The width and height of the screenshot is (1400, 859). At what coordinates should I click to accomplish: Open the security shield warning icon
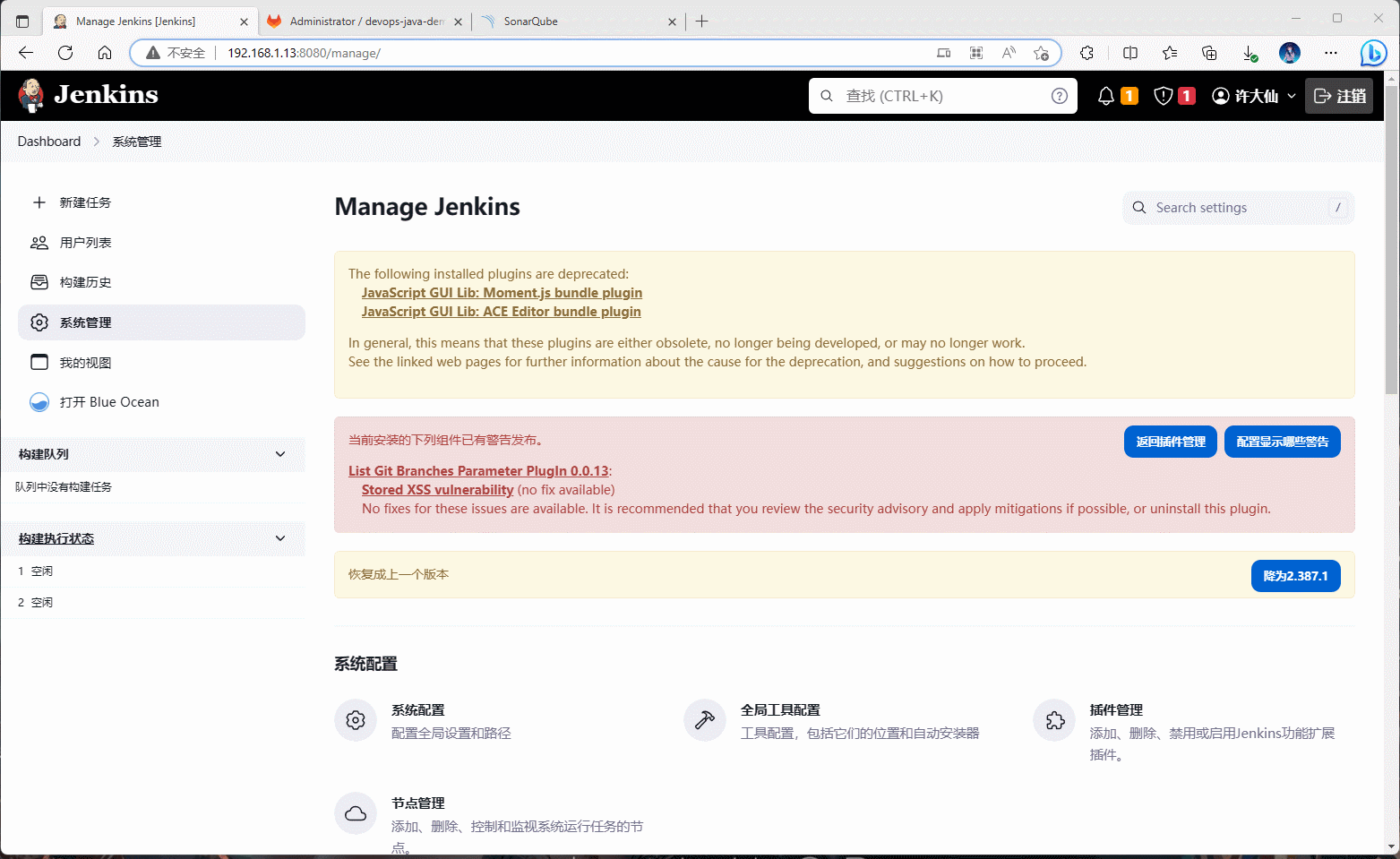[1164, 96]
